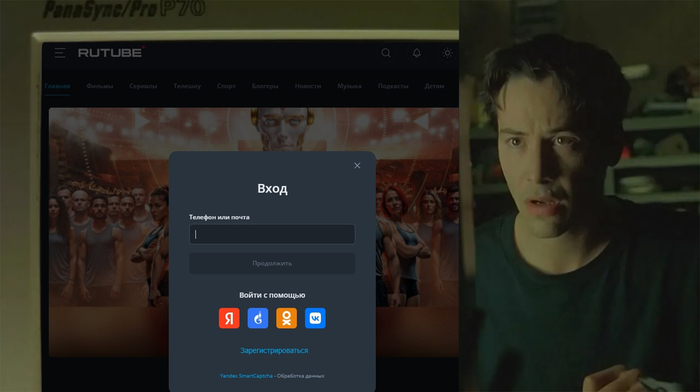Select the Телешоу tab
This screenshot has width=700, height=392.
(187, 86)
